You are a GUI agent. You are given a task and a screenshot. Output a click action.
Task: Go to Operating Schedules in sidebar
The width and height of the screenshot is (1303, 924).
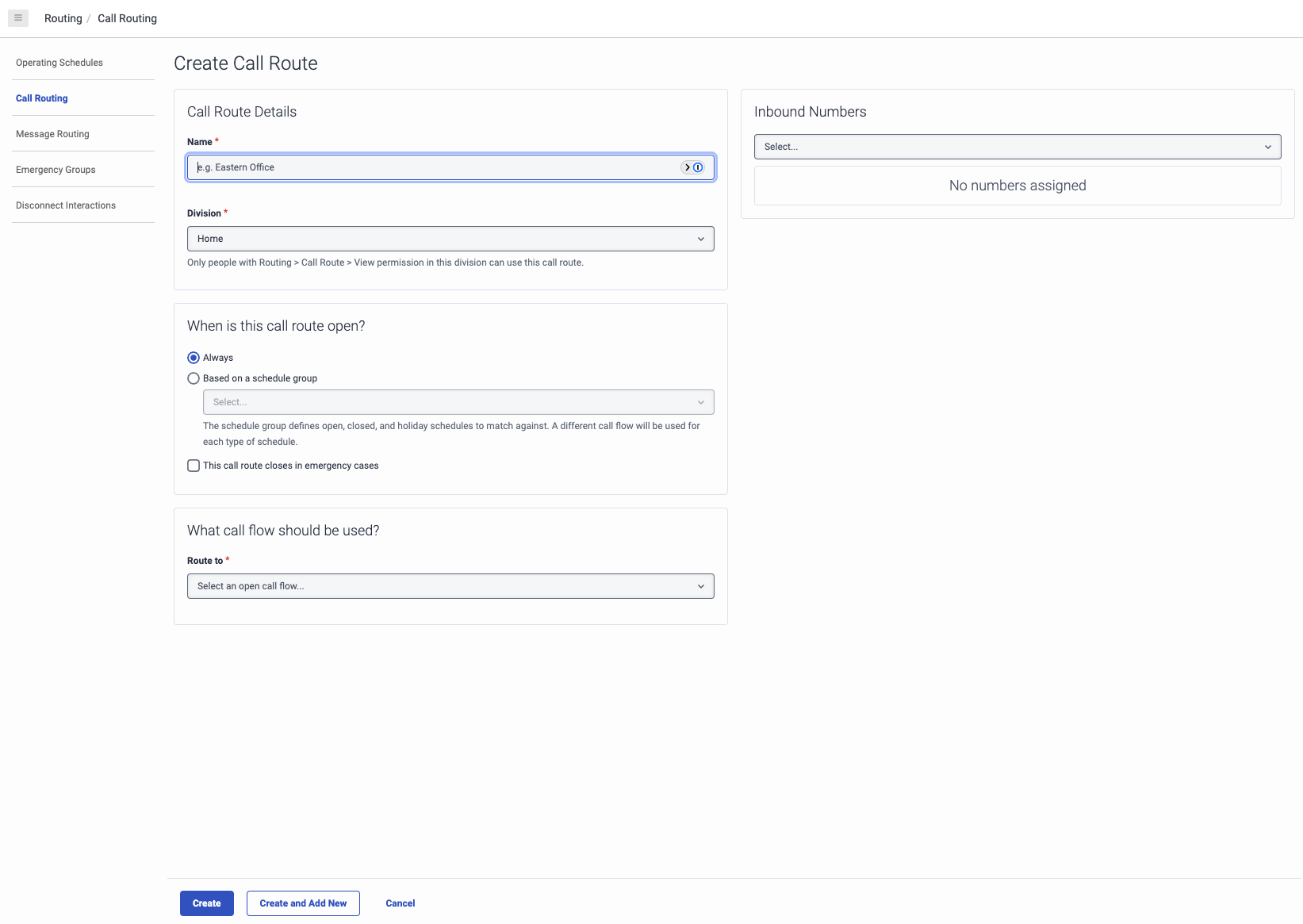click(x=59, y=63)
